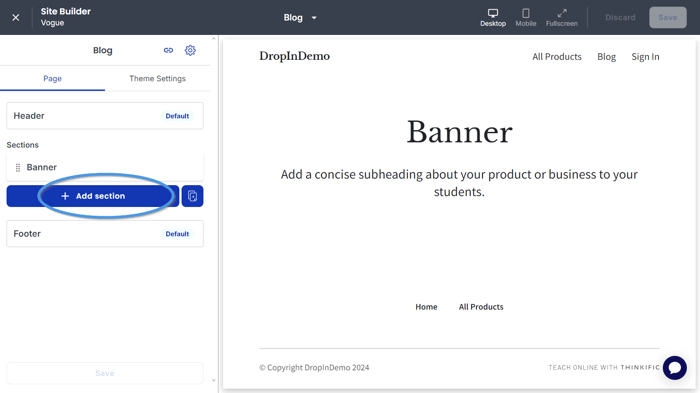Open Blog page settings gear
This screenshot has width=700, height=393.
tap(190, 50)
